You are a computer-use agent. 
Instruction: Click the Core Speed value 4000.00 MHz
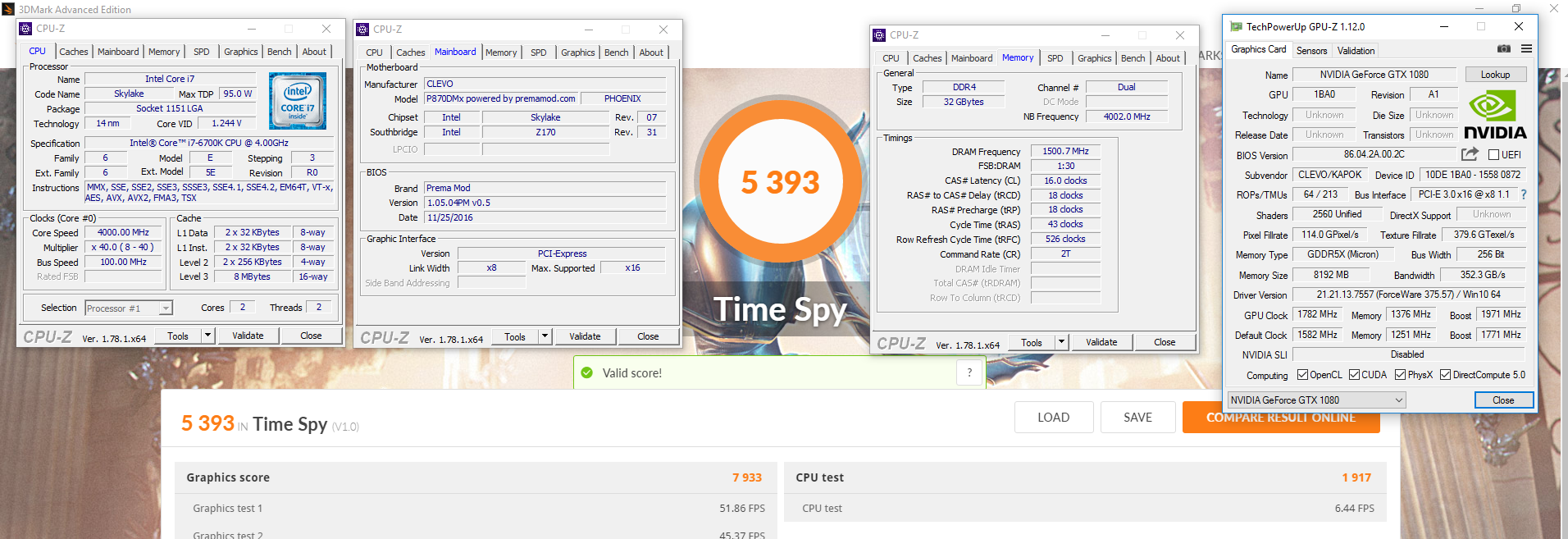pyautogui.click(x=124, y=232)
